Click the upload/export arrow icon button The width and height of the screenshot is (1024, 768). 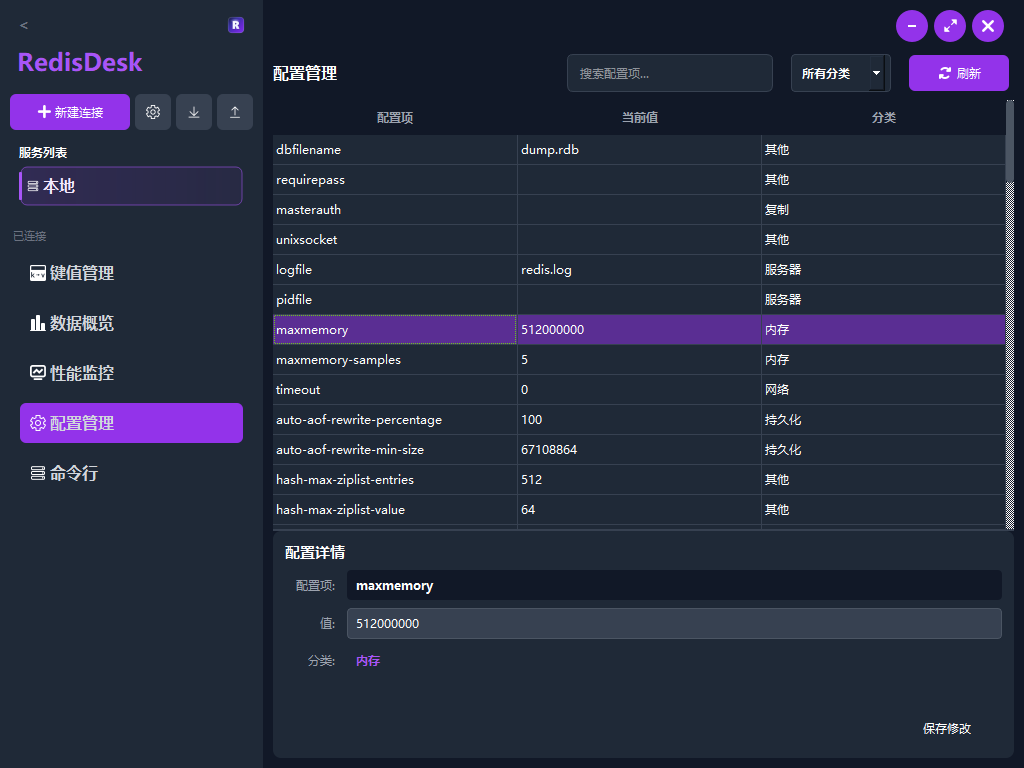click(x=235, y=112)
